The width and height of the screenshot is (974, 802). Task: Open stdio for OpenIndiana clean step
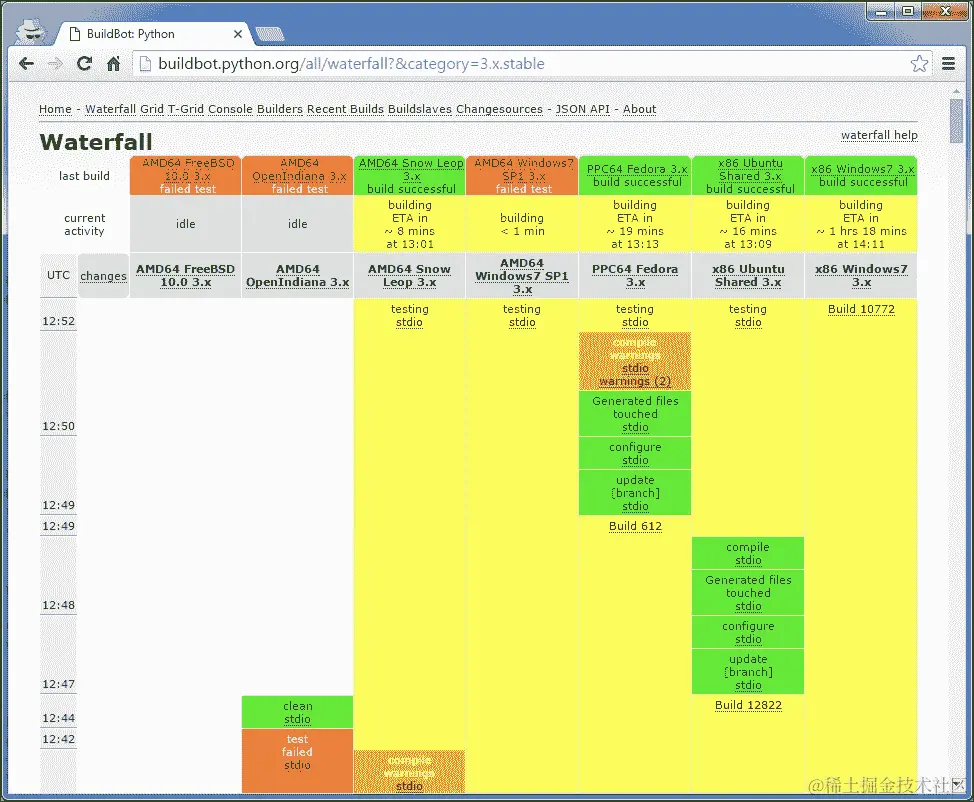pos(298,719)
